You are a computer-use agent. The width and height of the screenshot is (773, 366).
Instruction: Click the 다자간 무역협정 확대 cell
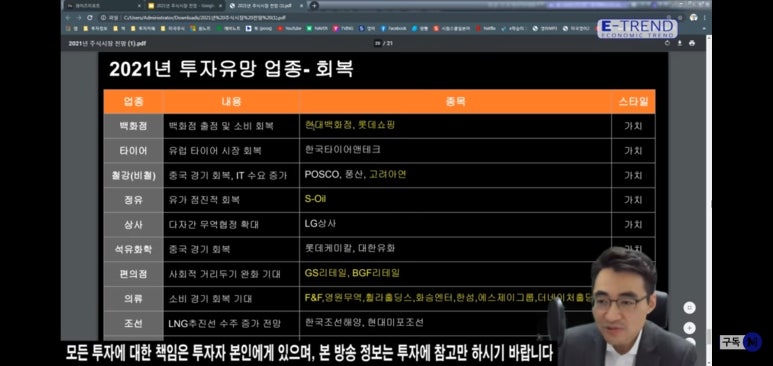[x=231, y=224]
